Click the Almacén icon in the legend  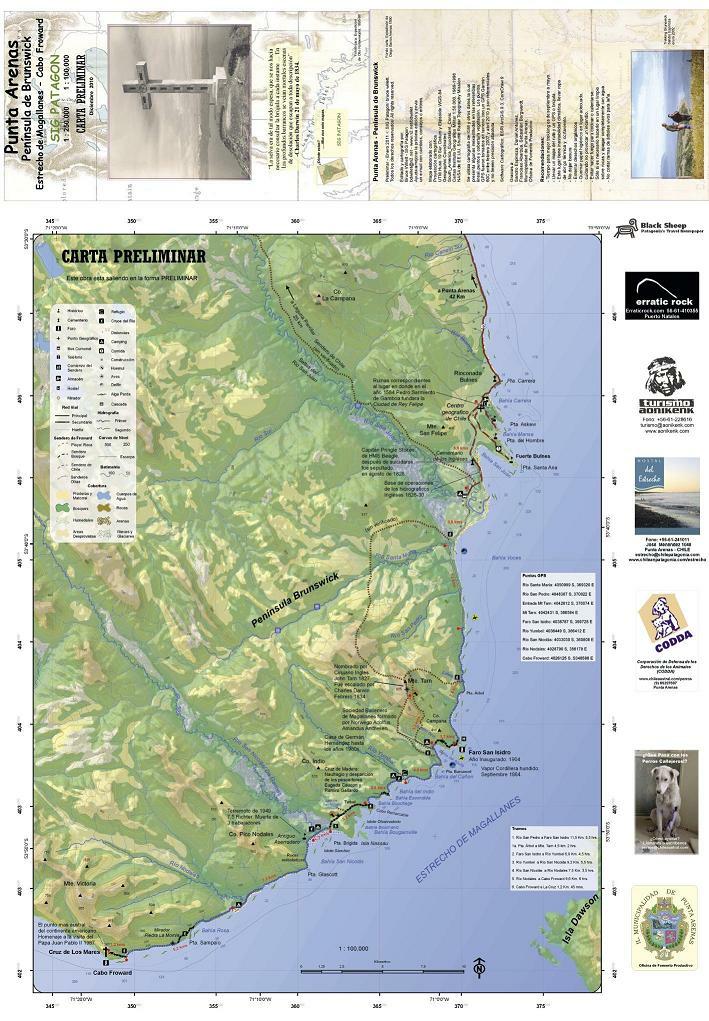point(59,378)
